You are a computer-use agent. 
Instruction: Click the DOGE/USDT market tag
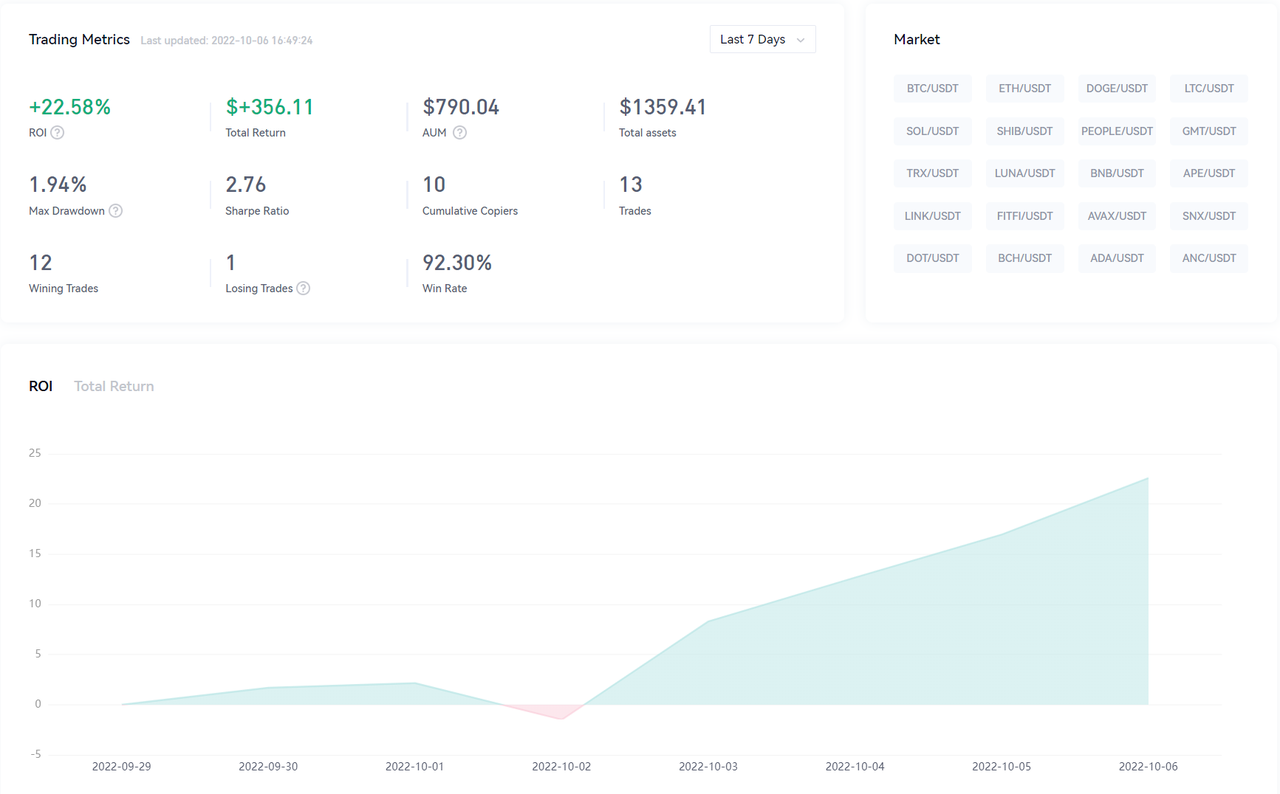[1116, 88]
